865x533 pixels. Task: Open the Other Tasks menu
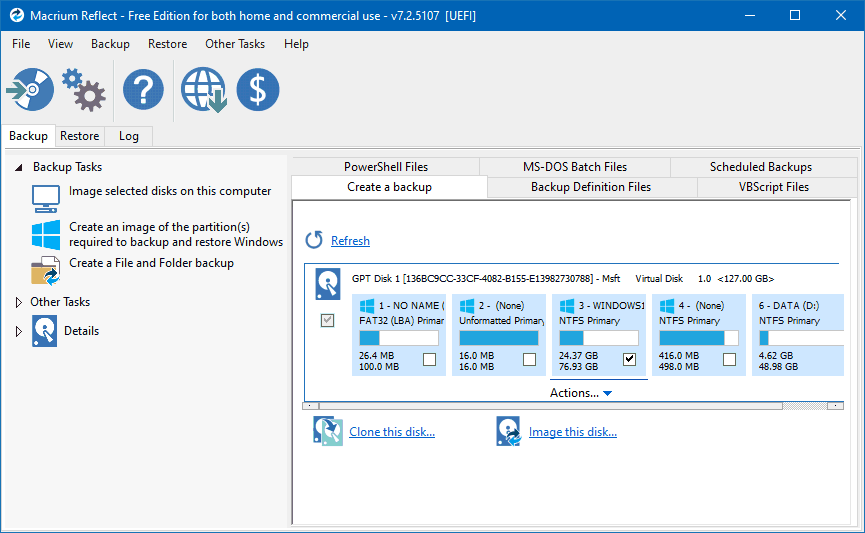pos(235,44)
